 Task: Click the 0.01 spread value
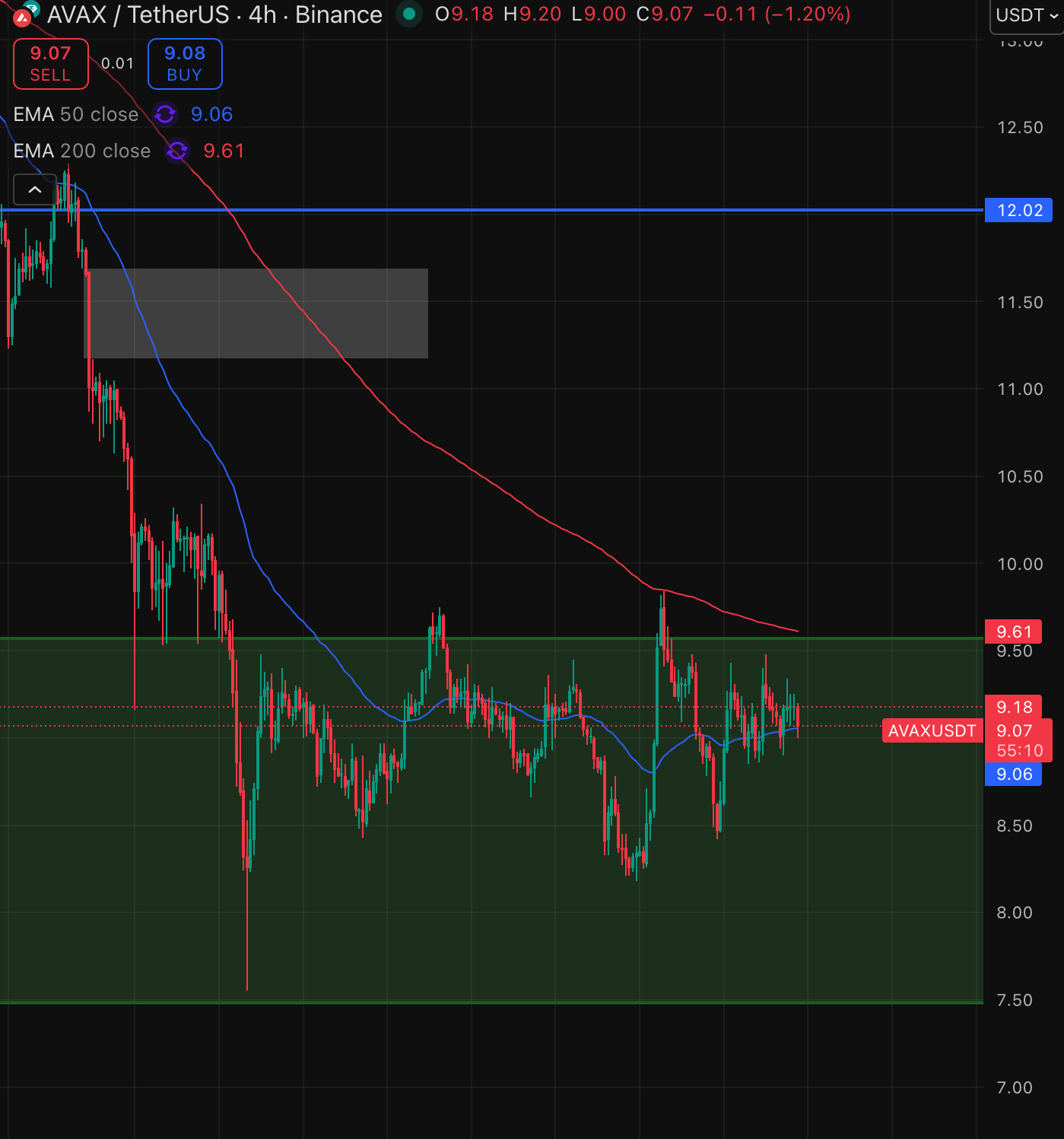click(x=118, y=64)
